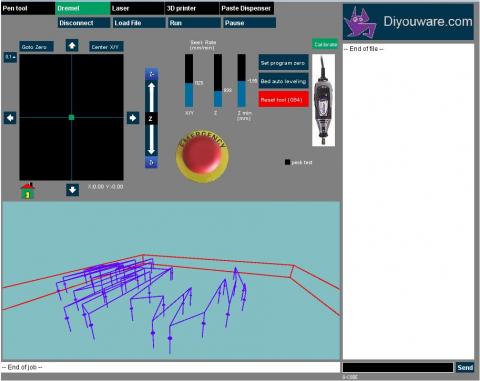Viewport: 480px width, 381px height.
Task: Click the Reset tool (G54) button
Action: click(283, 100)
